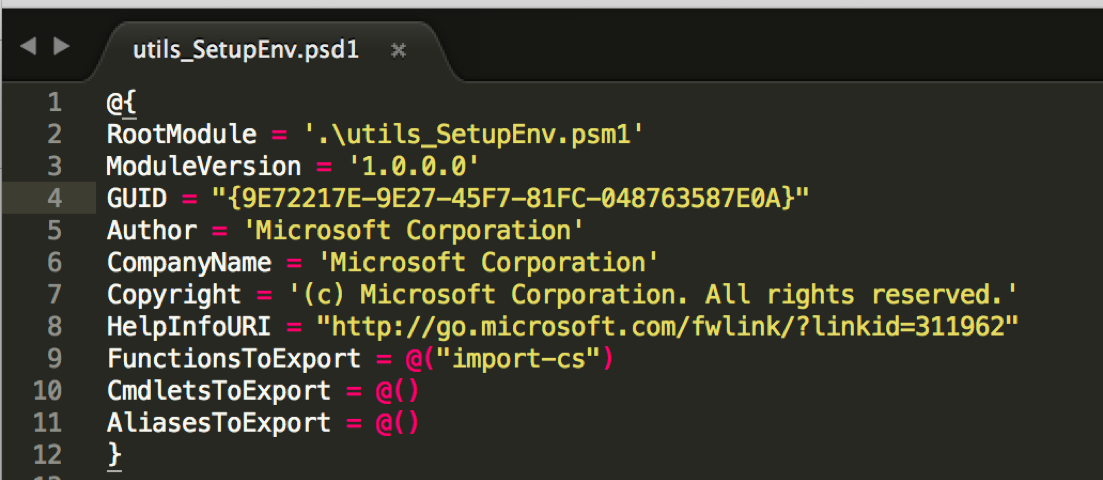The width and height of the screenshot is (1103, 480).
Task: Close the utils_SetupEnv.psd1 tab
Action: click(x=398, y=51)
